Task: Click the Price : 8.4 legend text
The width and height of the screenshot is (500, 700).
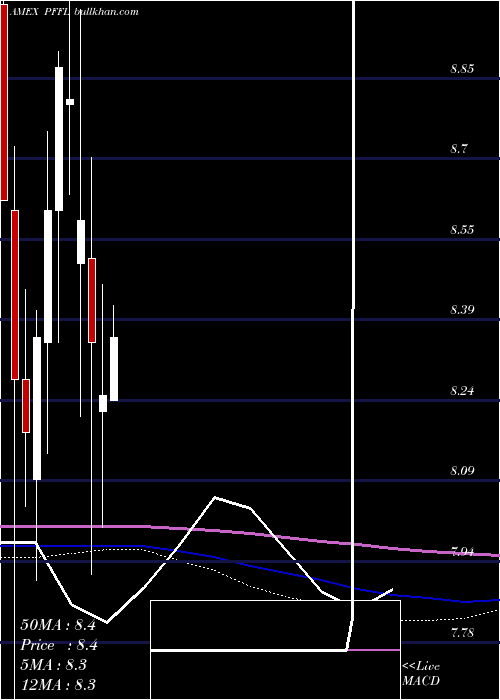Action: (x=59, y=645)
